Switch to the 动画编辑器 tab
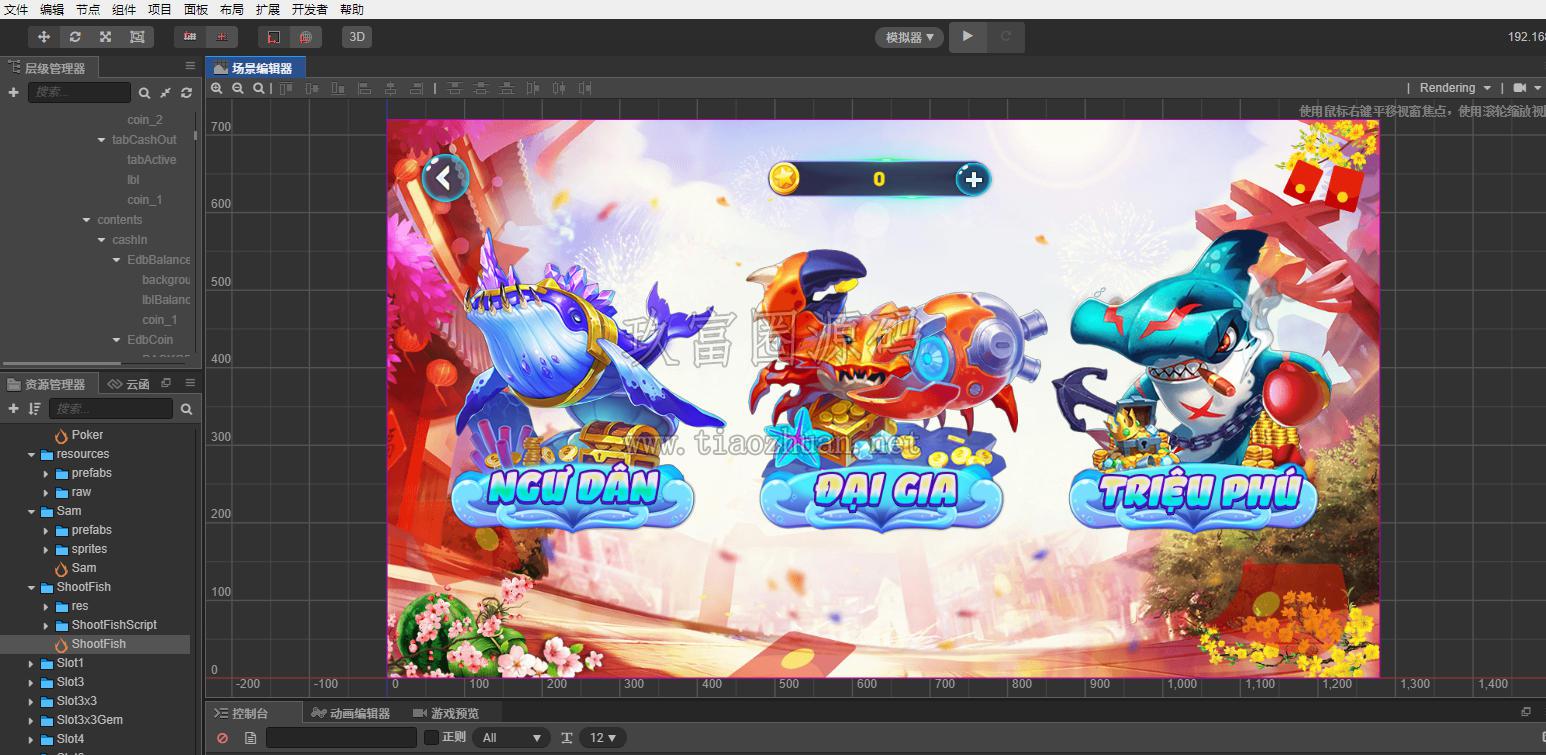This screenshot has width=1546, height=755. 350,713
